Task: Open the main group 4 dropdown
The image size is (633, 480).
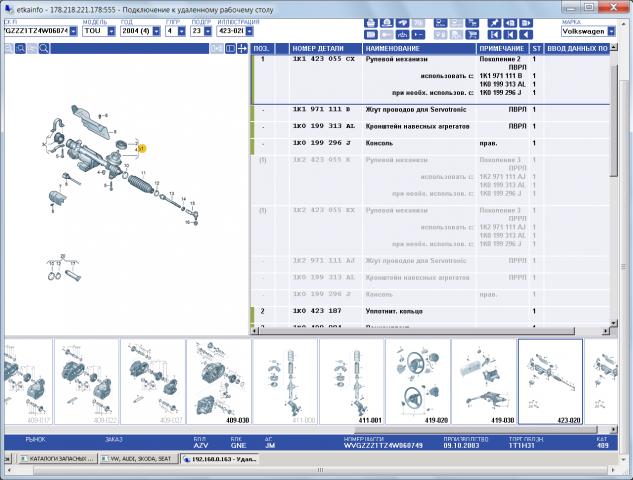Action: tap(182, 31)
